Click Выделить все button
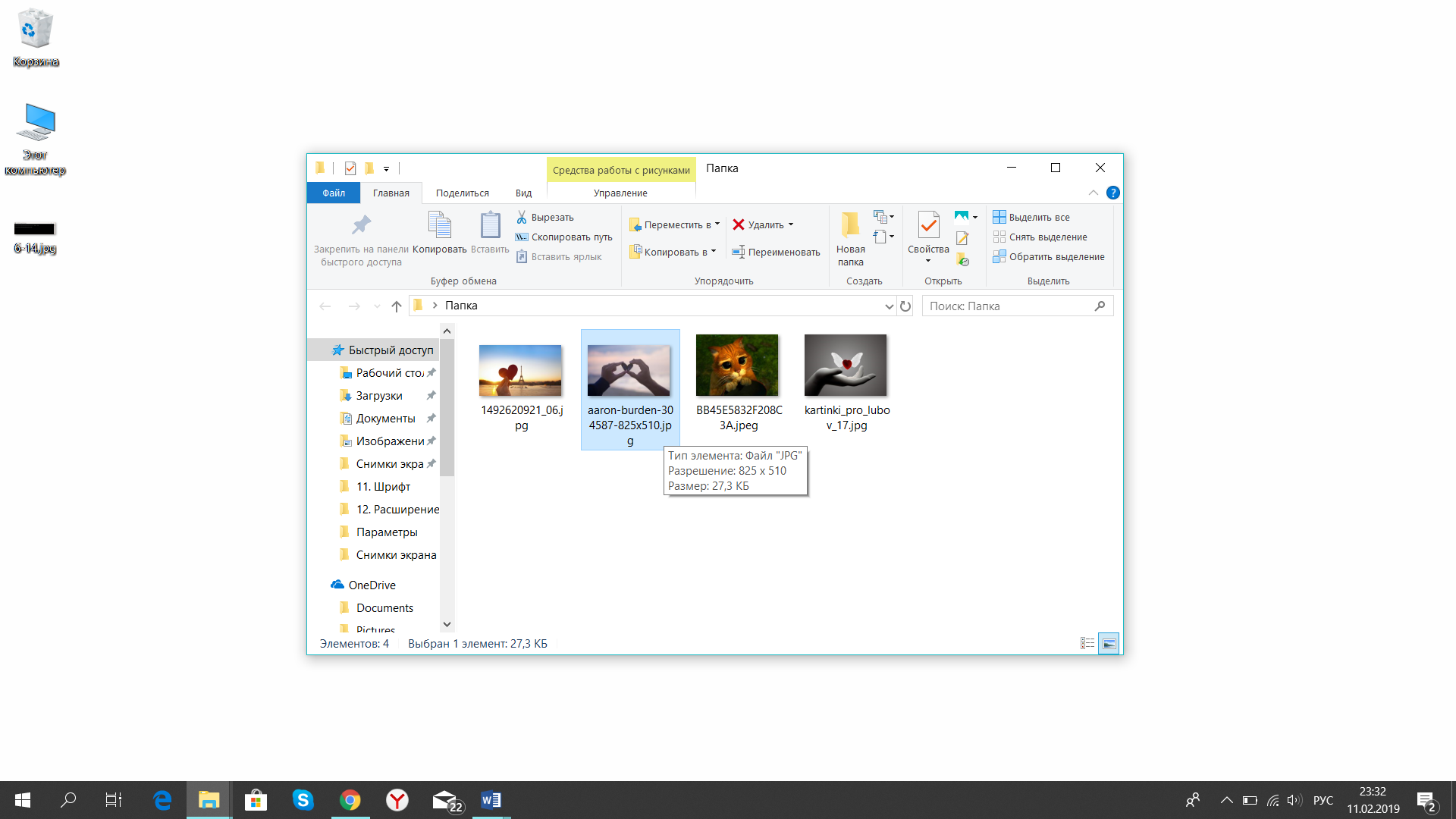The height and width of the screenshot is (819, 1456). coord(1031,217)
